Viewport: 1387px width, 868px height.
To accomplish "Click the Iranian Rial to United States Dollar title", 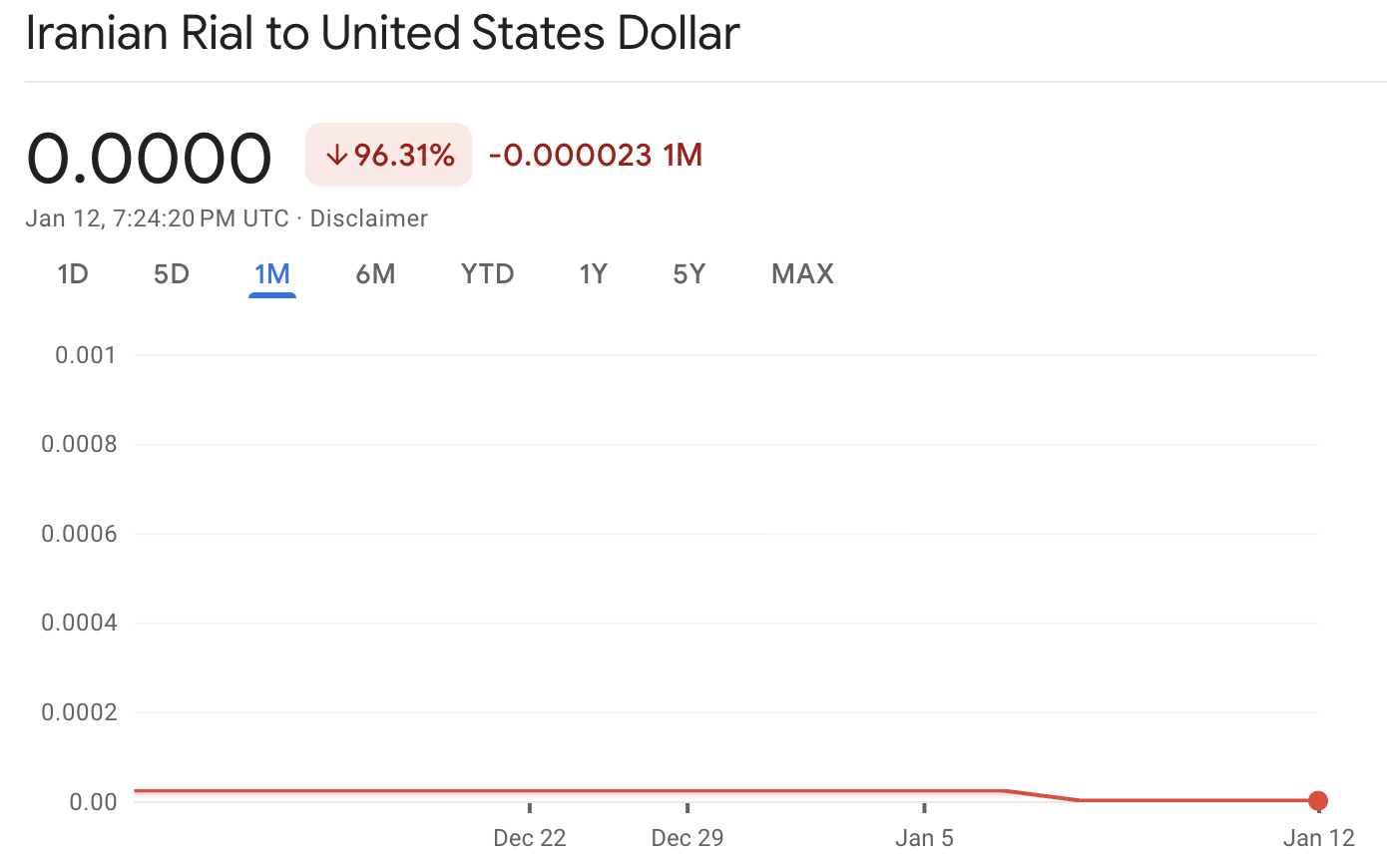I will point(382,33).
